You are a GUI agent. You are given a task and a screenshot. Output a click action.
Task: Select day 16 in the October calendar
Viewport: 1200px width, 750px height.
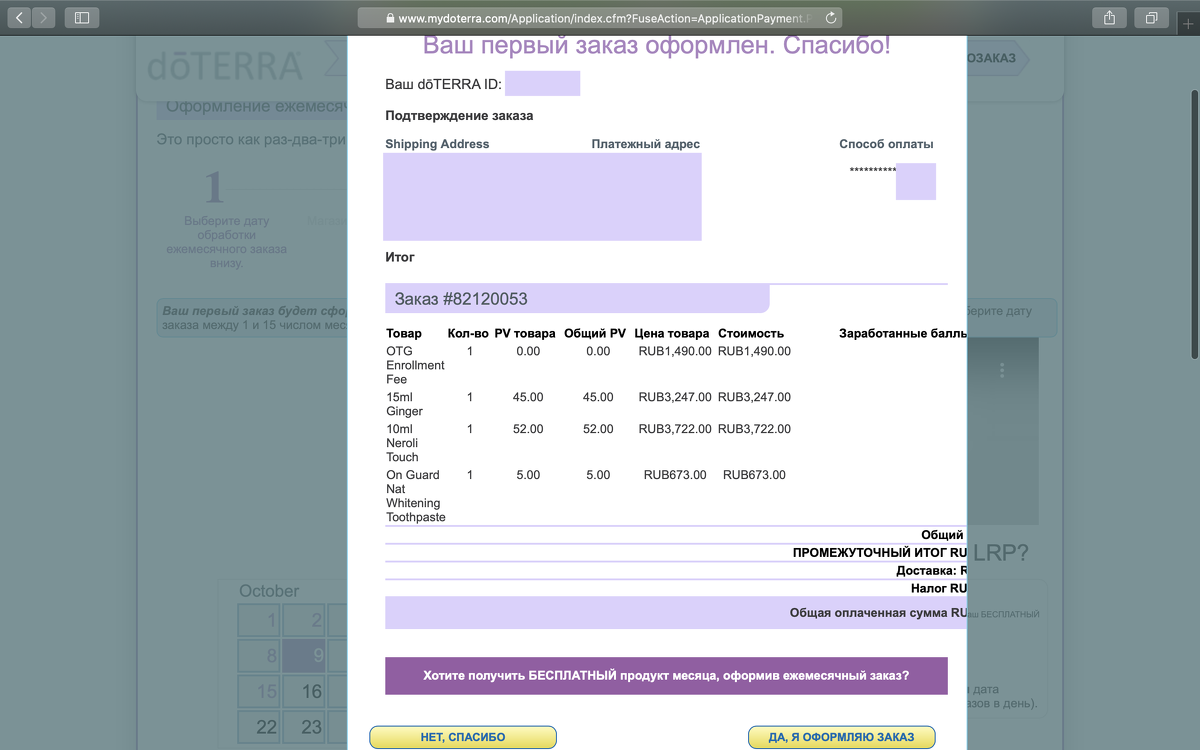tap(312, 691)
